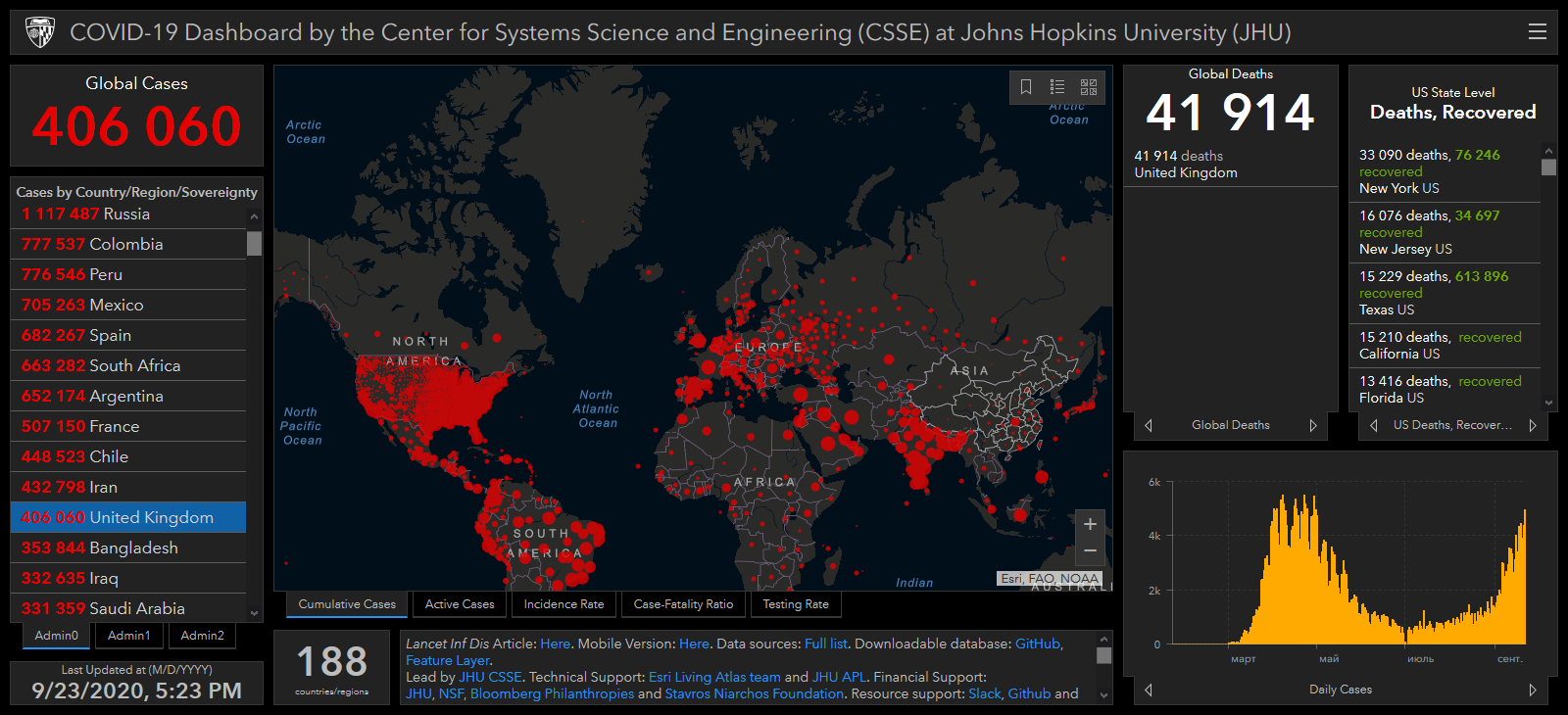Screen dimensions: 1568x715
Task: Select Iraq in the country list
Action: coord(128,578)
